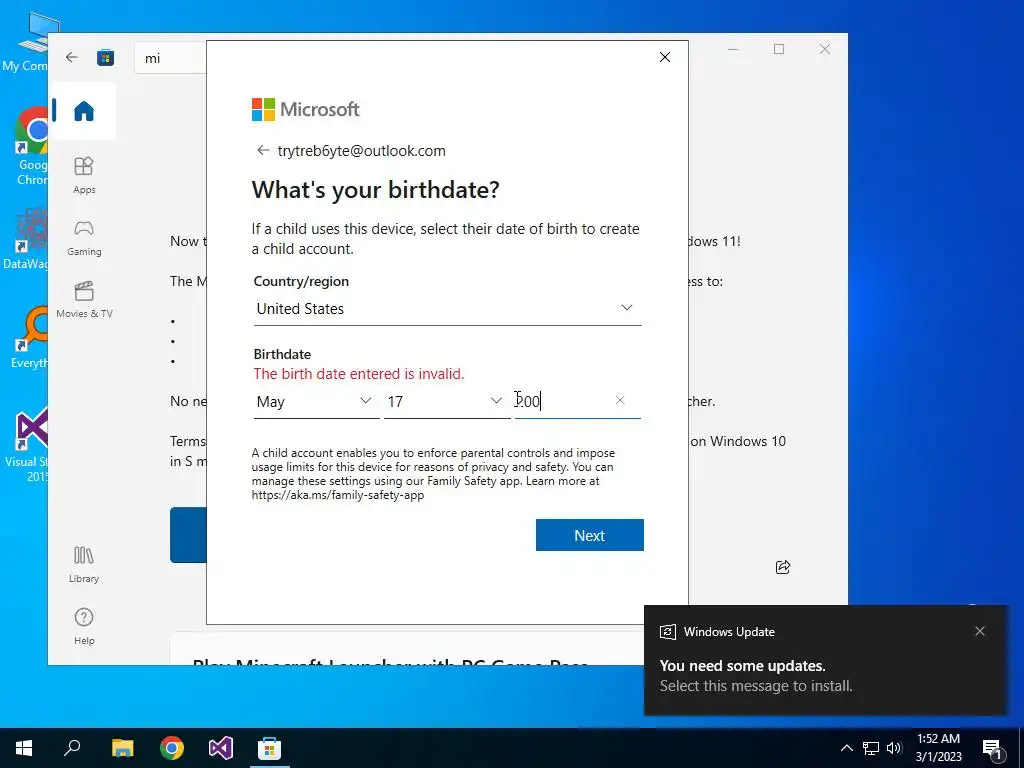Select the DataWag desktop shortcut

pos(26,238)
